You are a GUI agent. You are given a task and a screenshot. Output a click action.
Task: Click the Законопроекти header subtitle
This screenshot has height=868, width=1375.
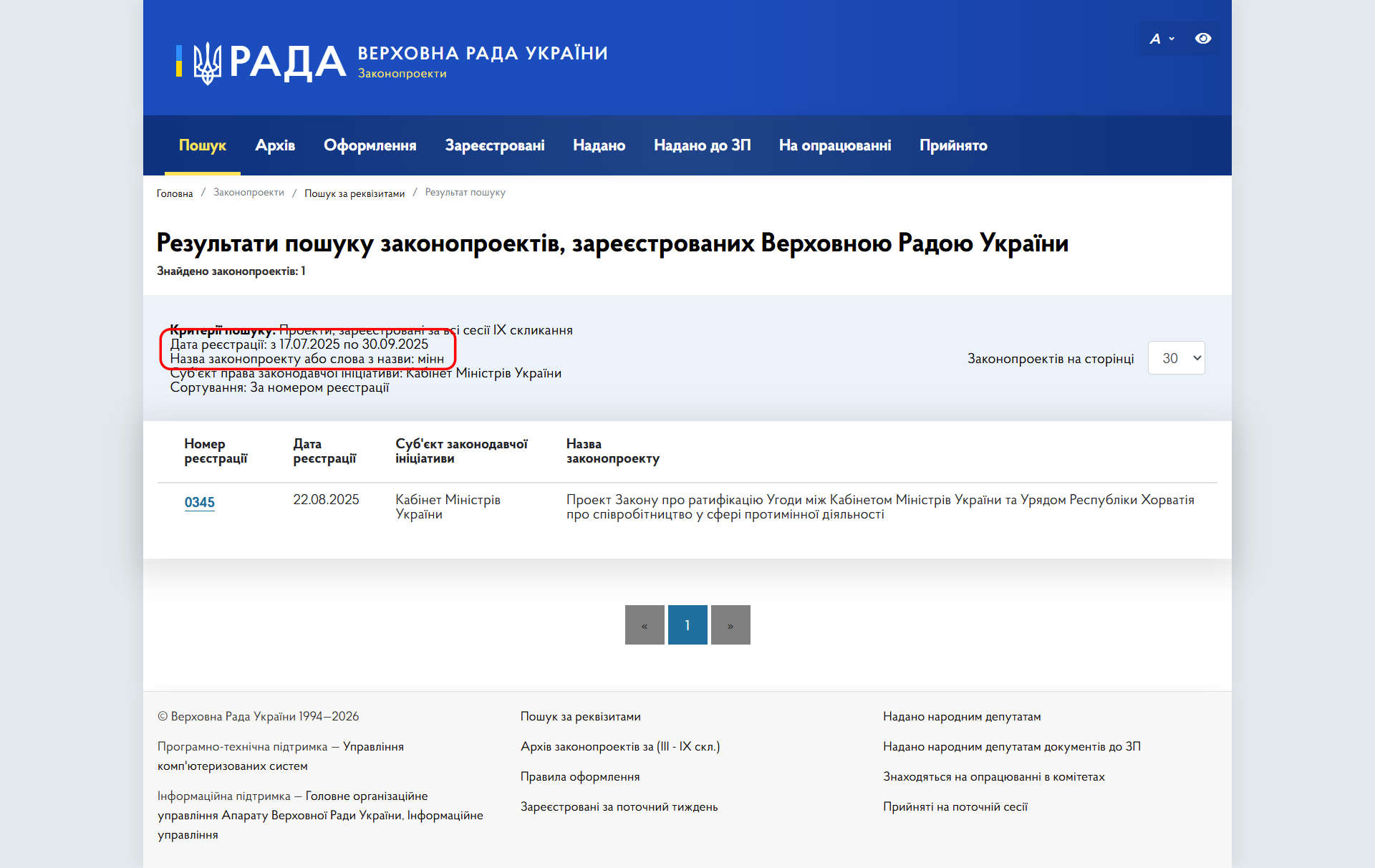(x=402, y=73)
